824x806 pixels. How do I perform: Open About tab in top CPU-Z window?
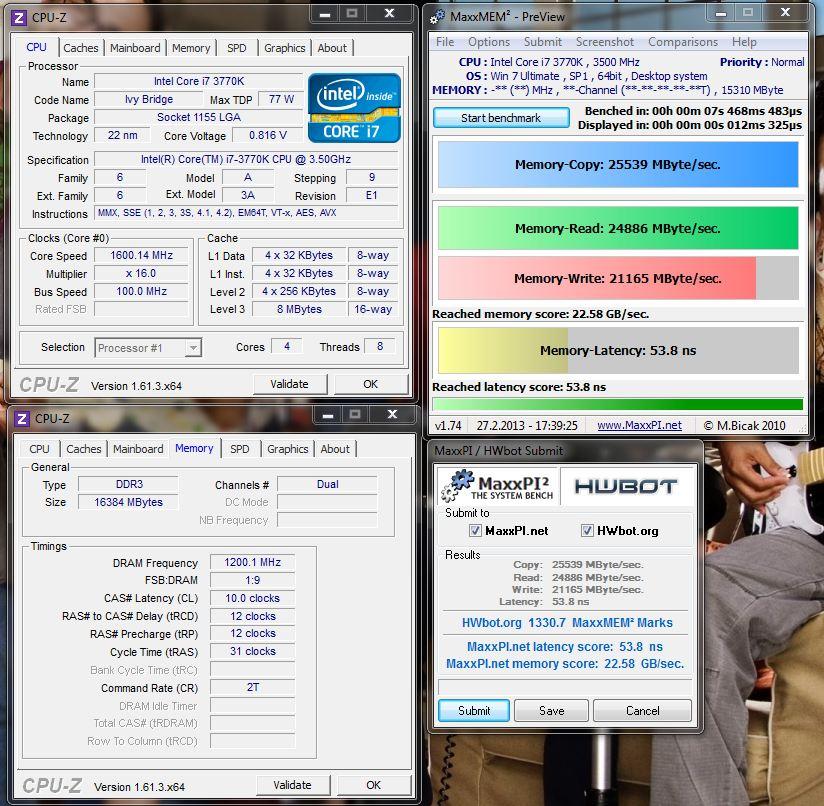tap(332, 48)
